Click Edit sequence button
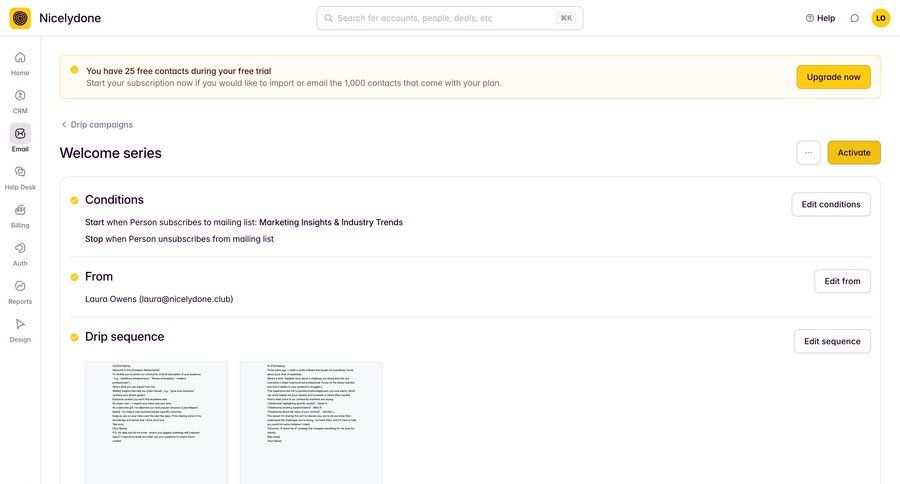The width and height of the screenshot is (900, 484). (x=832, y=341)
